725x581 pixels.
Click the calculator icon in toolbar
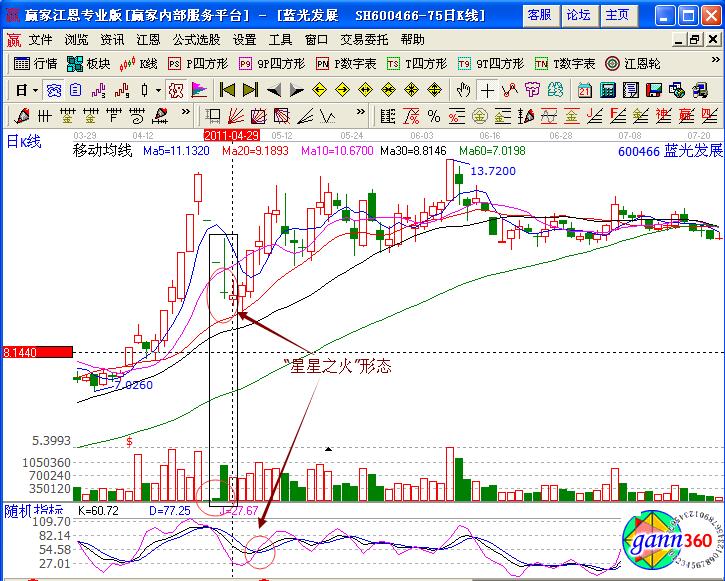(x=608, y=89)
